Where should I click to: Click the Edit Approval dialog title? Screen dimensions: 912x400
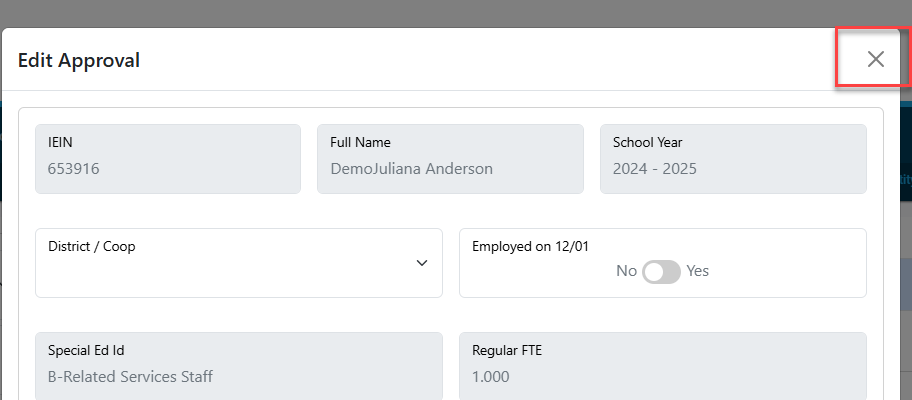(x=79, y=60)
